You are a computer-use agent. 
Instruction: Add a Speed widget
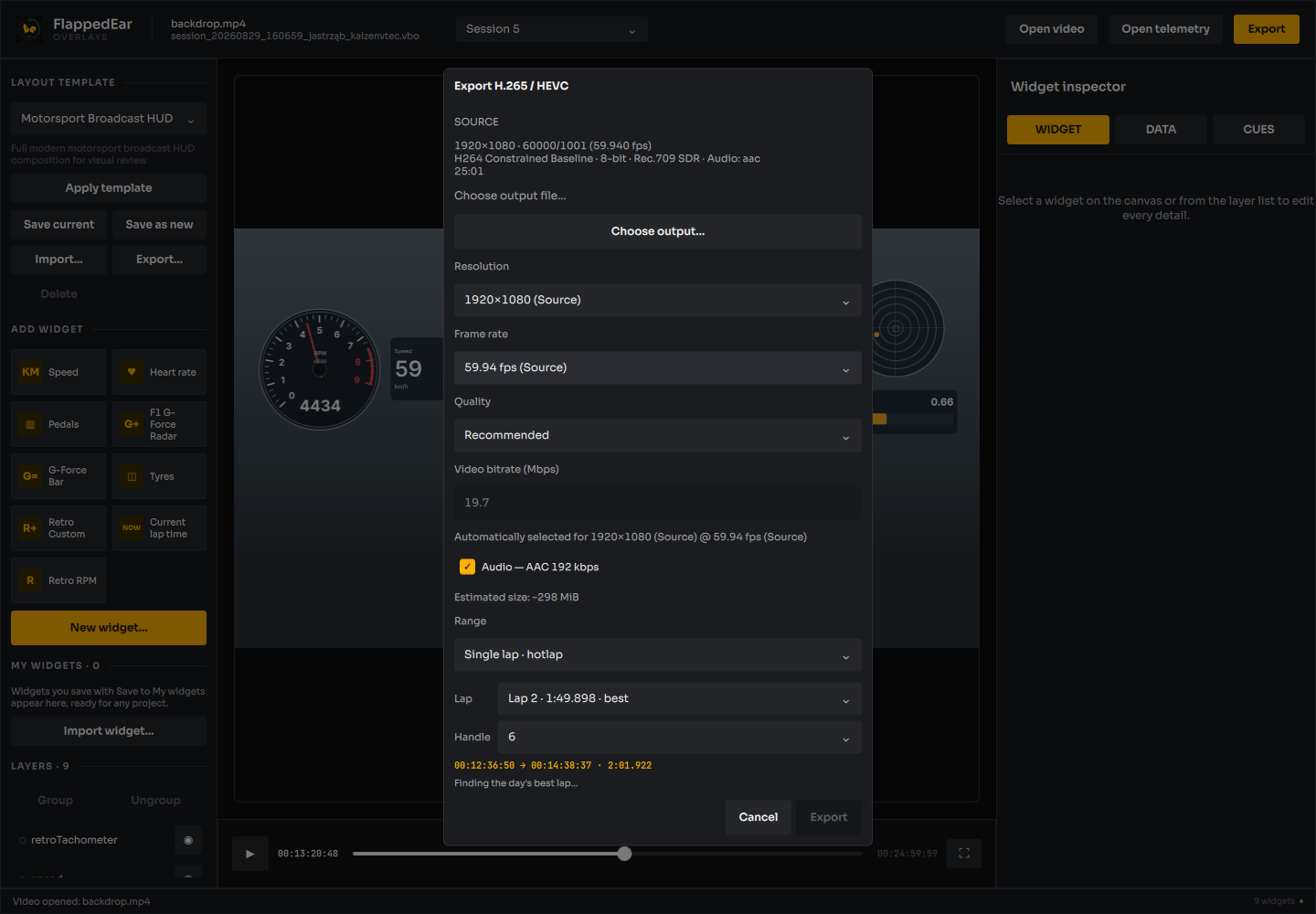(x=58, y=372)
